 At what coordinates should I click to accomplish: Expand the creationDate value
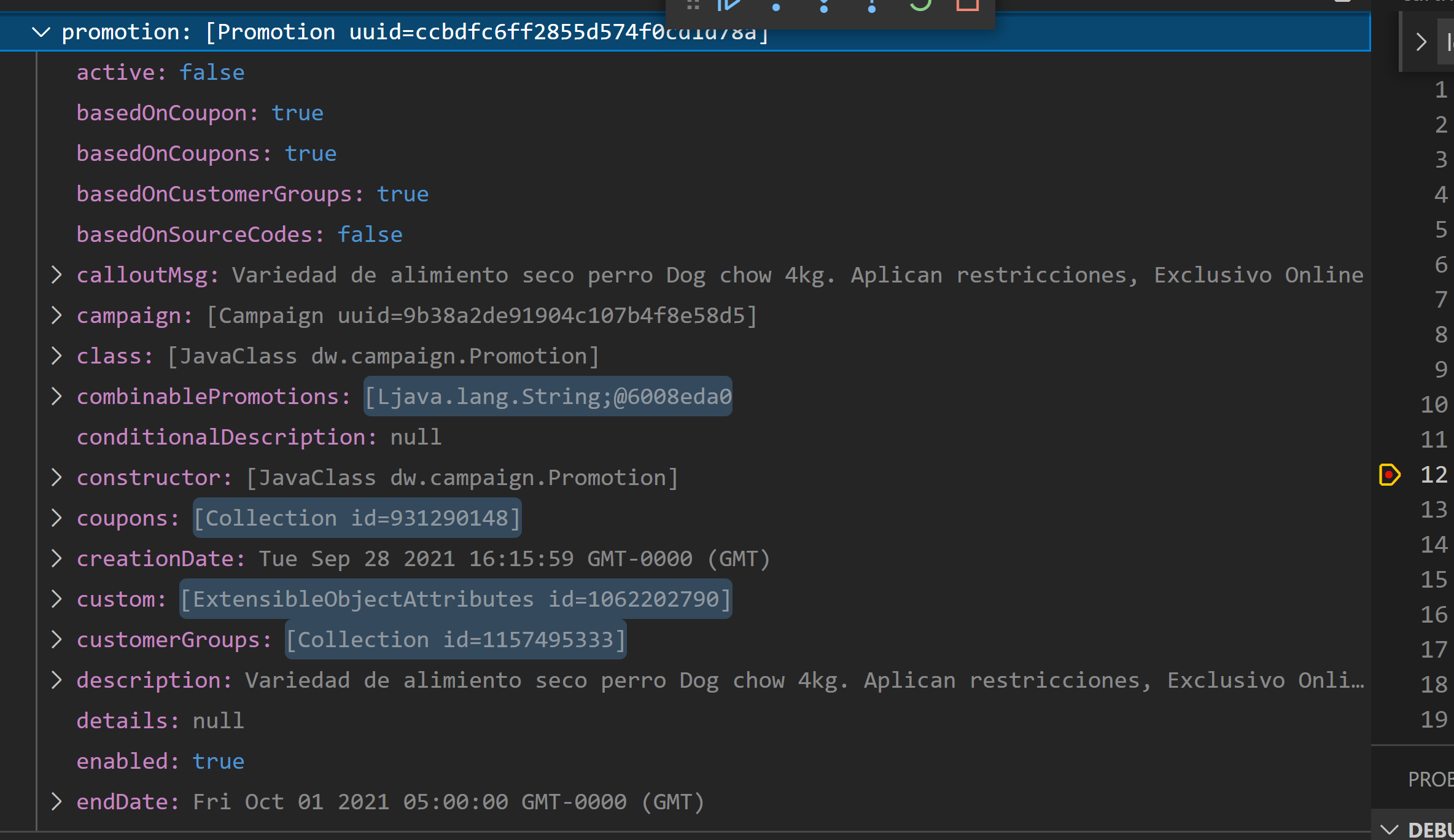(56, 559)
